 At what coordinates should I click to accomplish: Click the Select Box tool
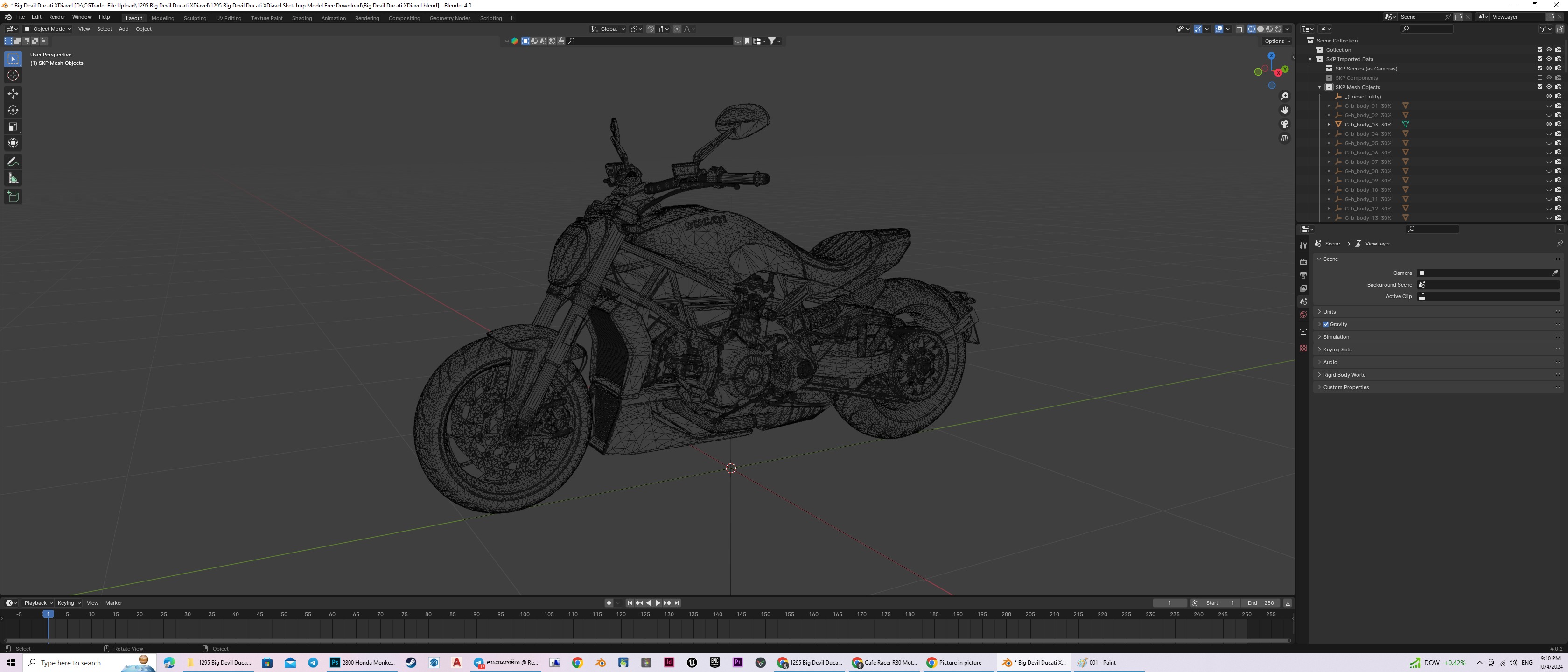click(13, 59)
